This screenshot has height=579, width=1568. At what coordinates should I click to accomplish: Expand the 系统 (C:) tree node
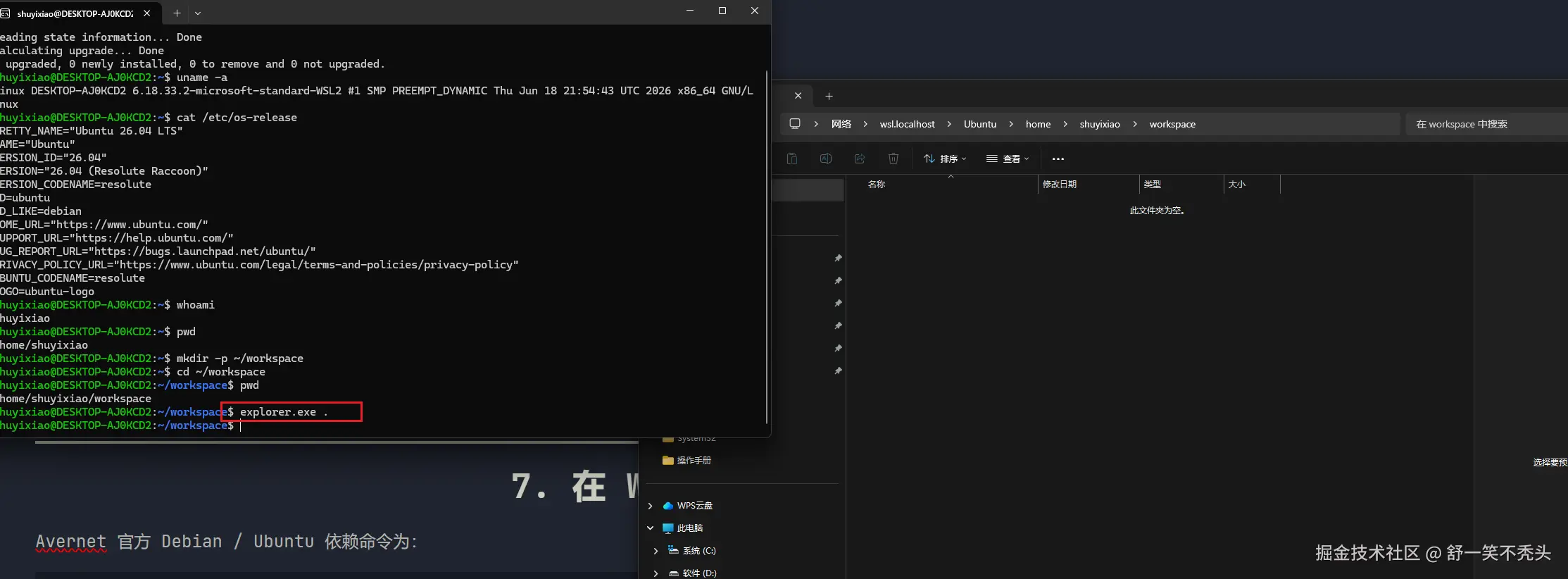[656, 551]
